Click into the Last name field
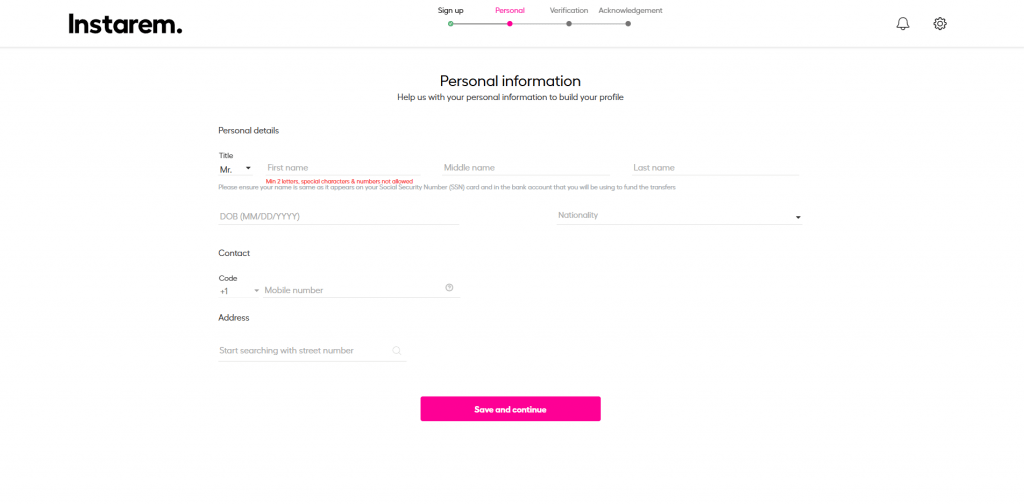1024x504 pixels. click(x=715, y=168)
